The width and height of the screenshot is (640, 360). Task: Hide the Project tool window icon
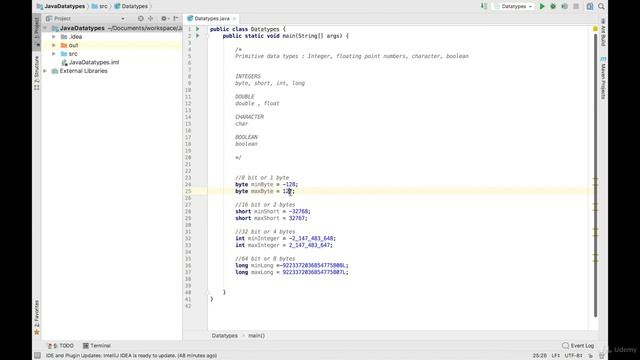pos(176,18)
